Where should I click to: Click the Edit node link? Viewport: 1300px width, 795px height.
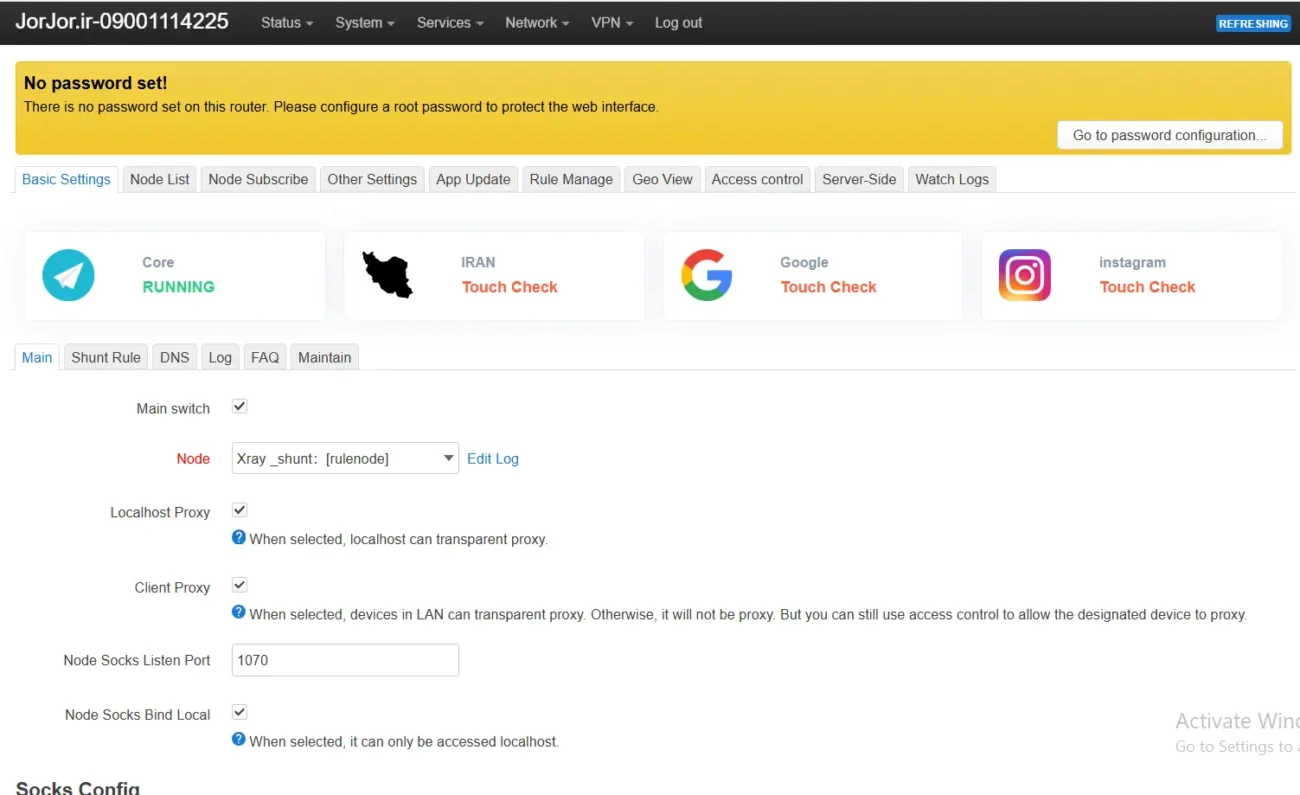coord(479,459)
